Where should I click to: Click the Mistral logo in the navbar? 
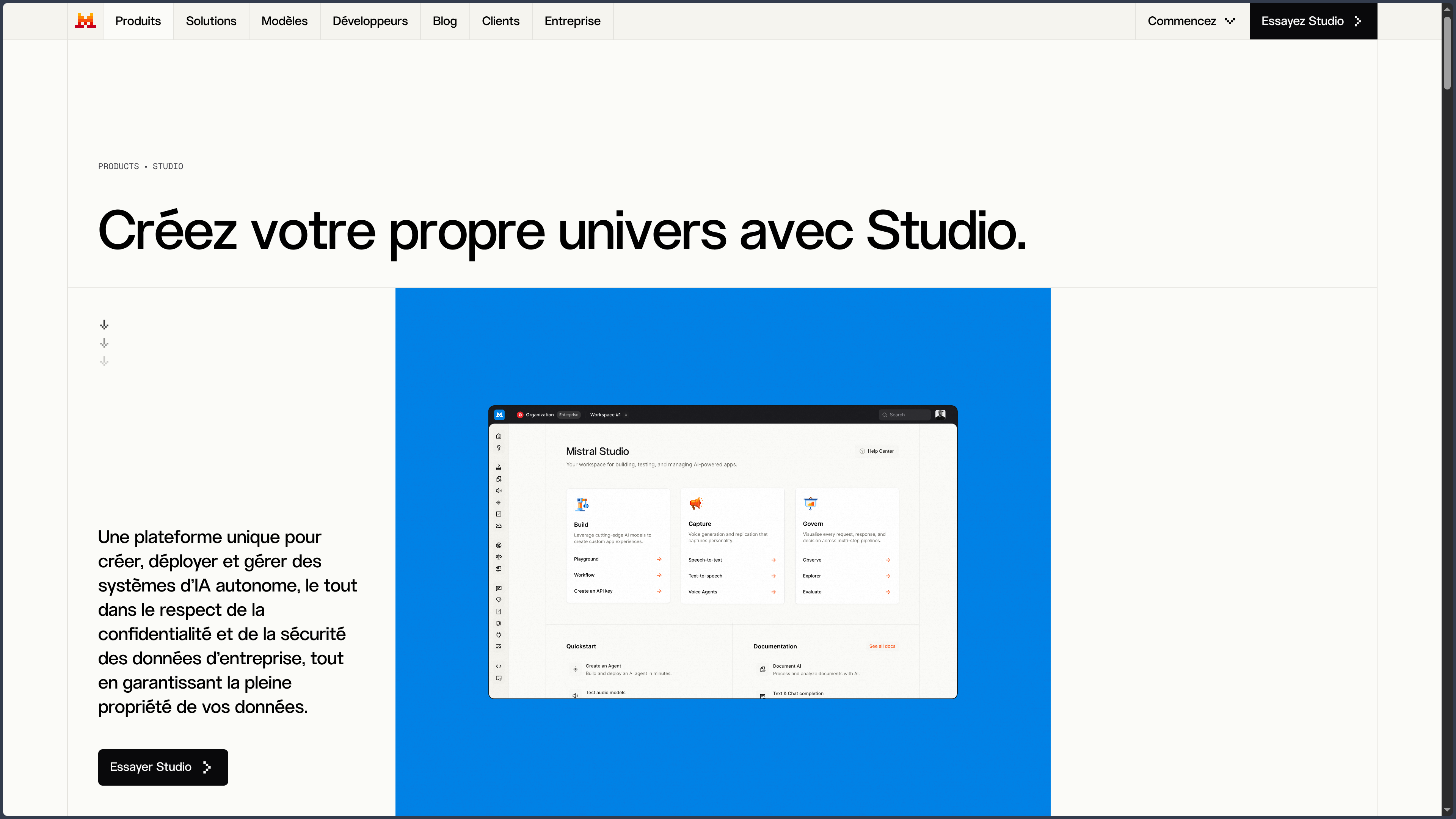coord(85,21)
